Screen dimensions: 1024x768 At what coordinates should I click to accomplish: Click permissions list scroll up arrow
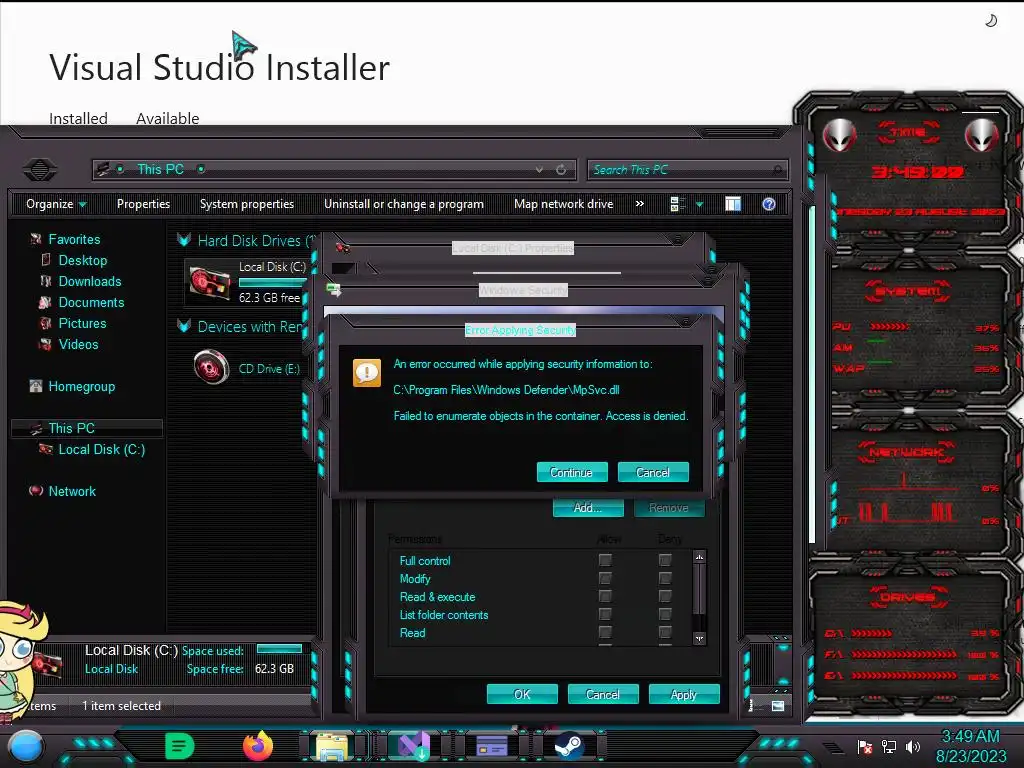click(x=699, y=557)
